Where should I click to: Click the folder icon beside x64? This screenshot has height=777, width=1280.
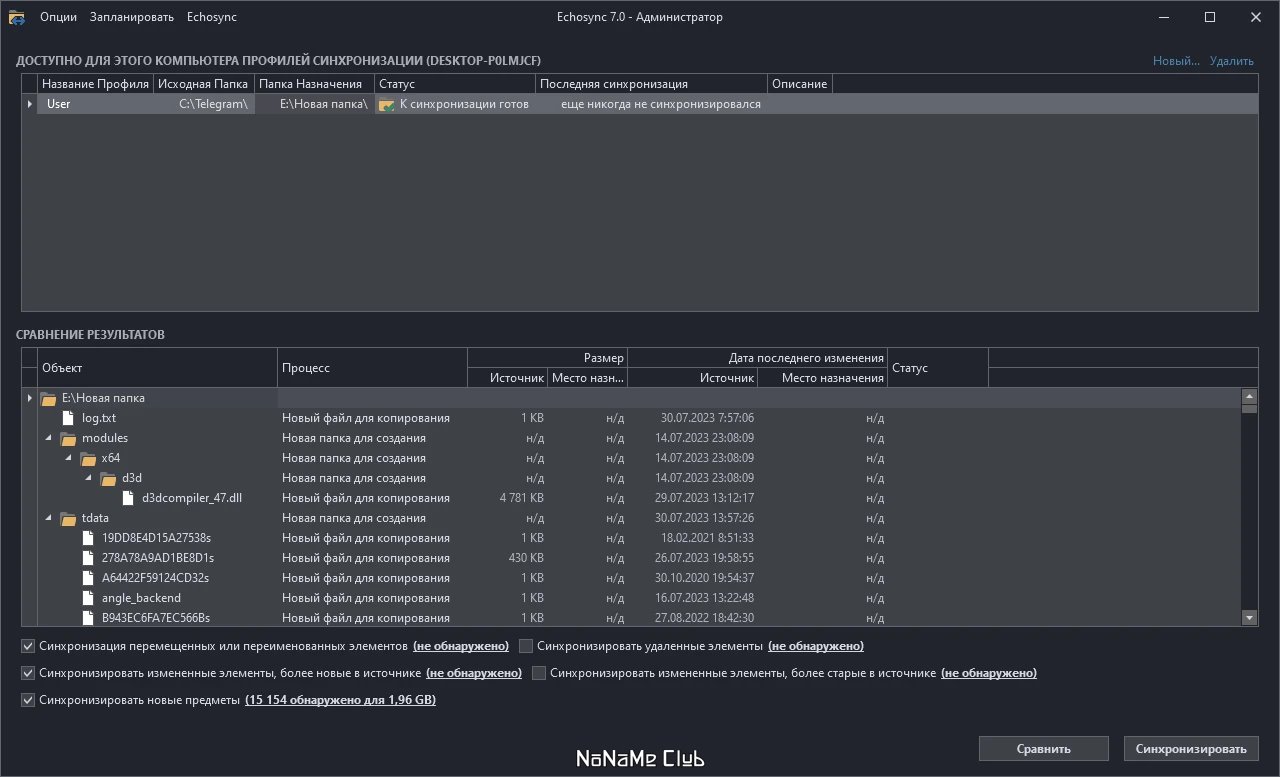point(88,458)
